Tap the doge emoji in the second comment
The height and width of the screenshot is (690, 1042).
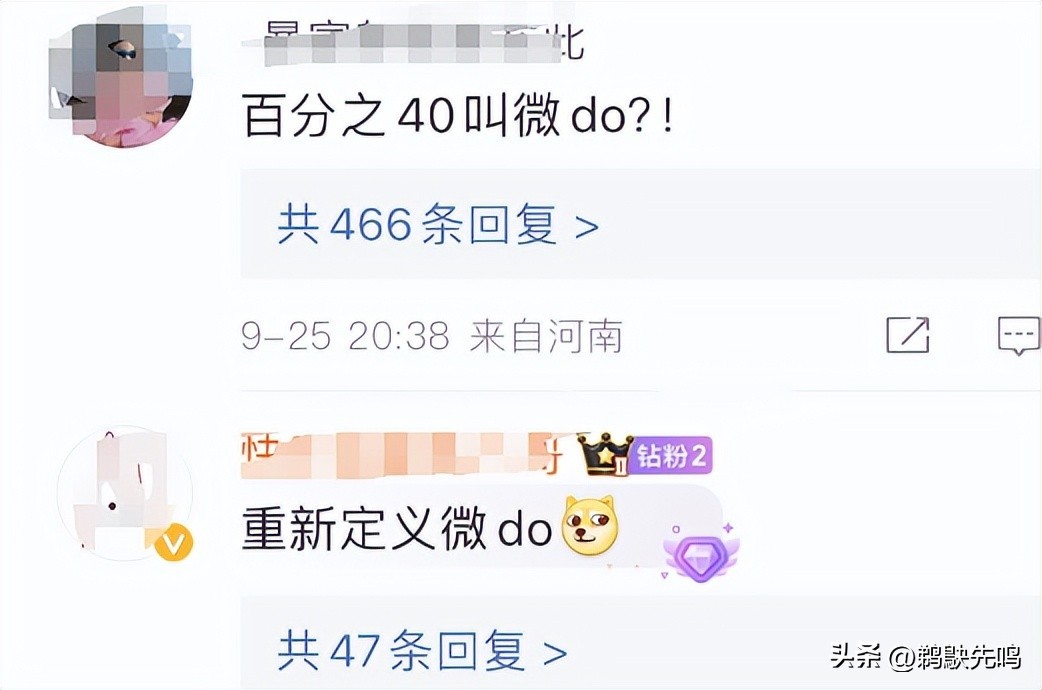pyautogui.click(x=590, y=526)
